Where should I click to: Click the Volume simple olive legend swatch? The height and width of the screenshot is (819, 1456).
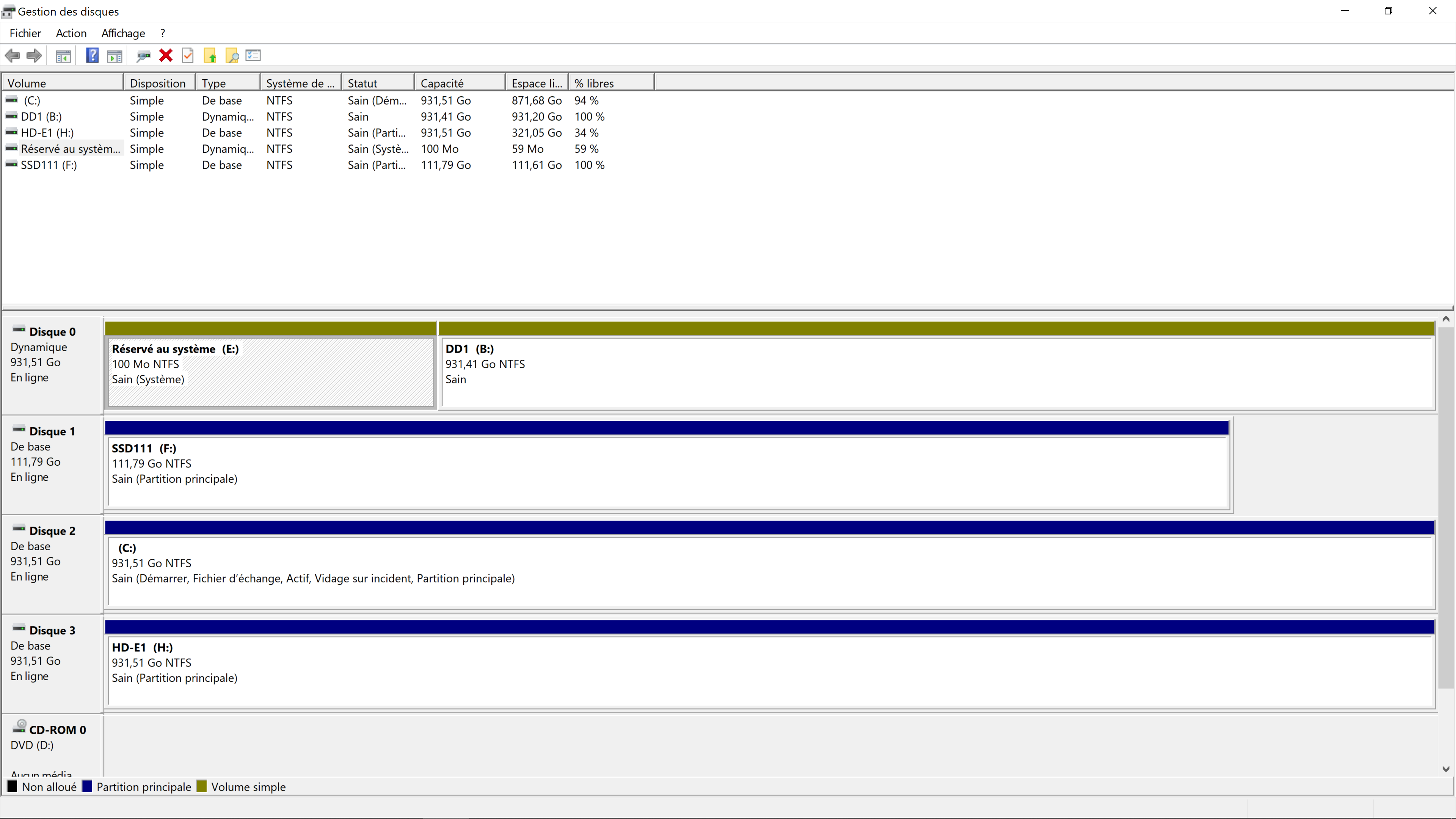pos(202,786)
